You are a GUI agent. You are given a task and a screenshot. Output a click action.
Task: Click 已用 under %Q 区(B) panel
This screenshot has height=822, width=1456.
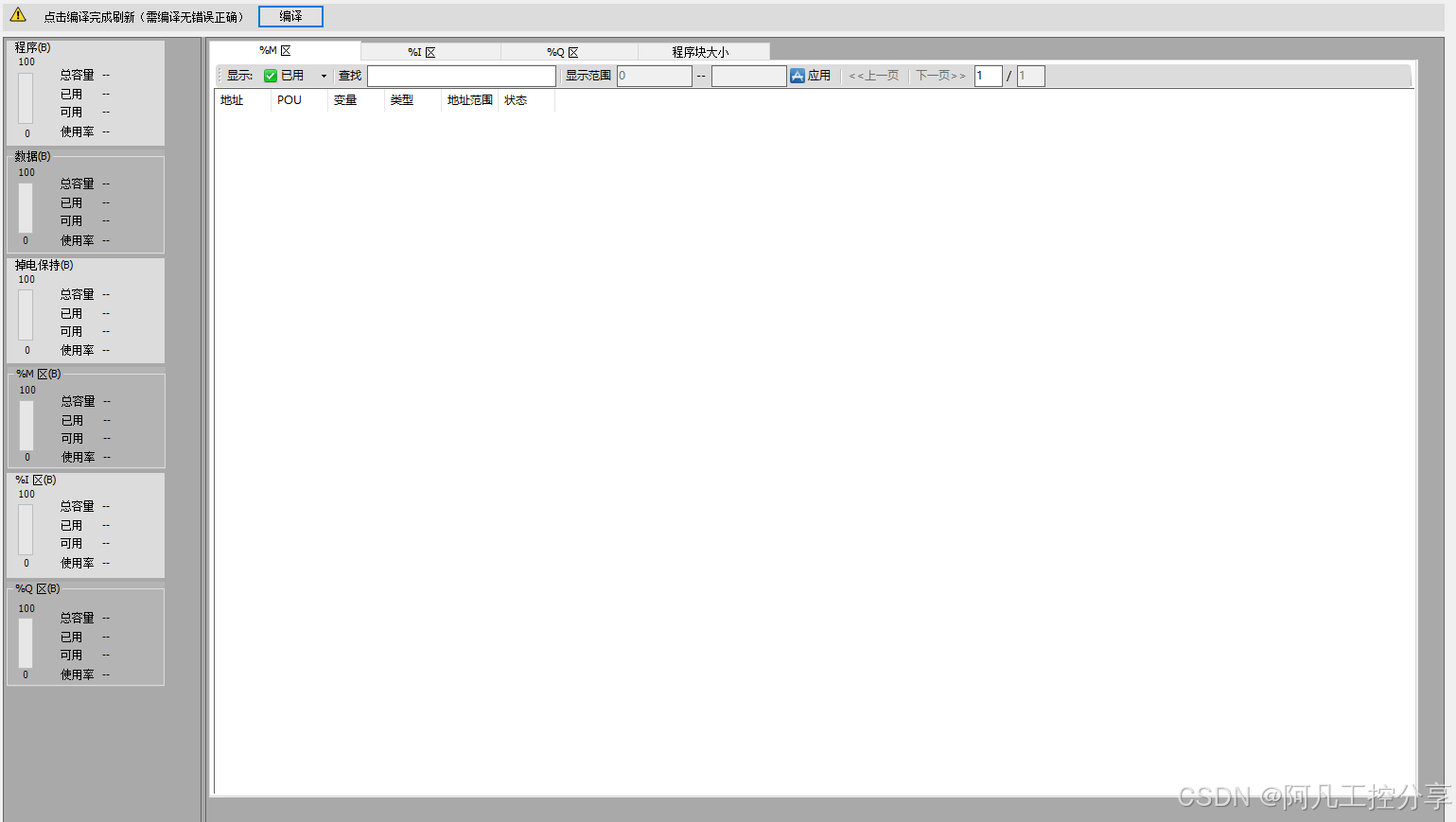click(71, 637)
